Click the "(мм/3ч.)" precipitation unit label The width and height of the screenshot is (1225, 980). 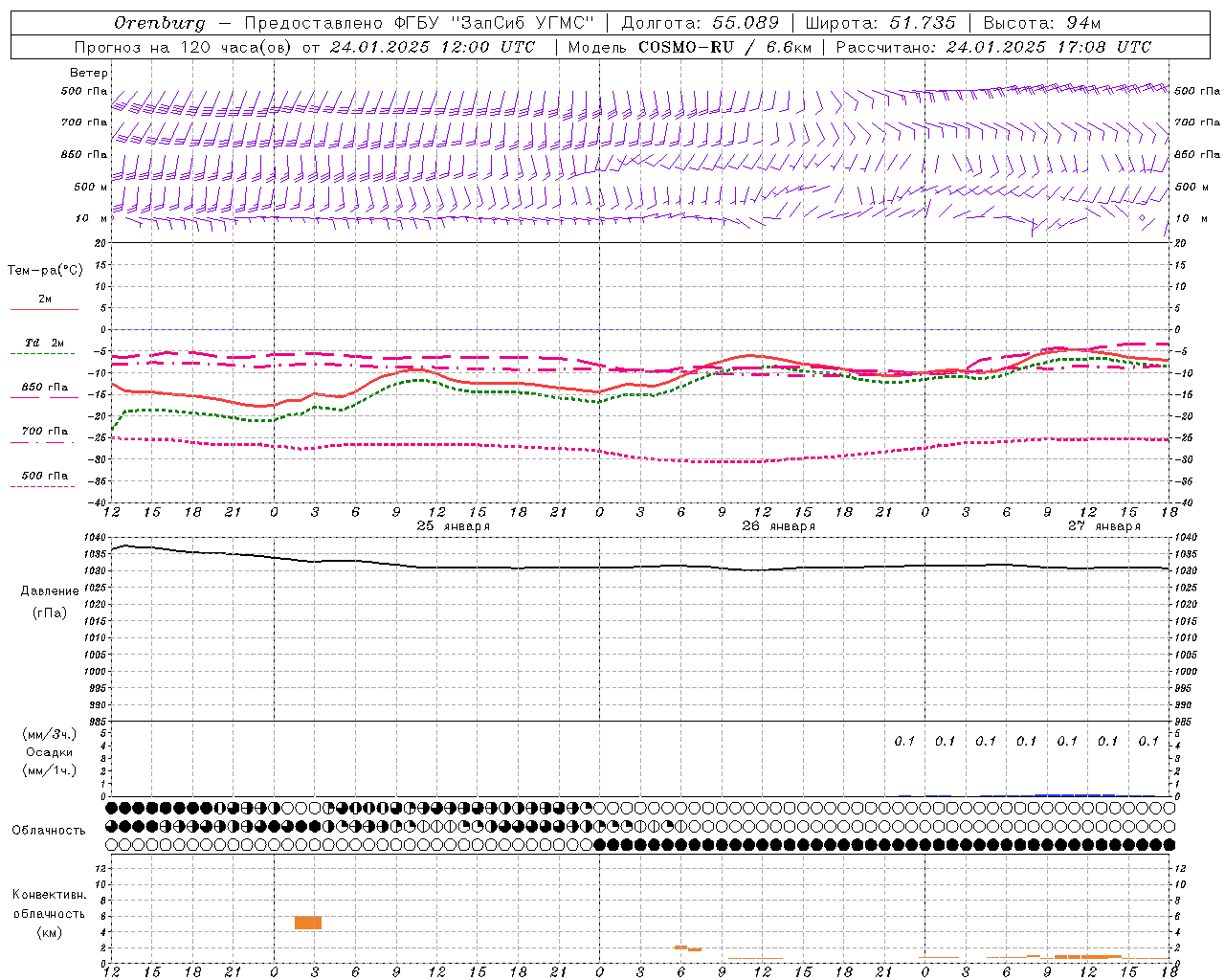[50, 734]
